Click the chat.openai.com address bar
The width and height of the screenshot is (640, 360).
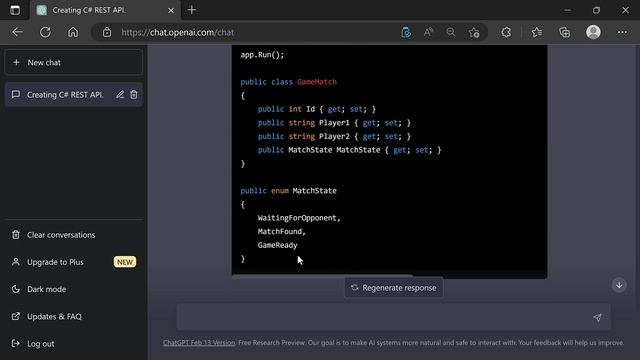[x=178, y=32]
